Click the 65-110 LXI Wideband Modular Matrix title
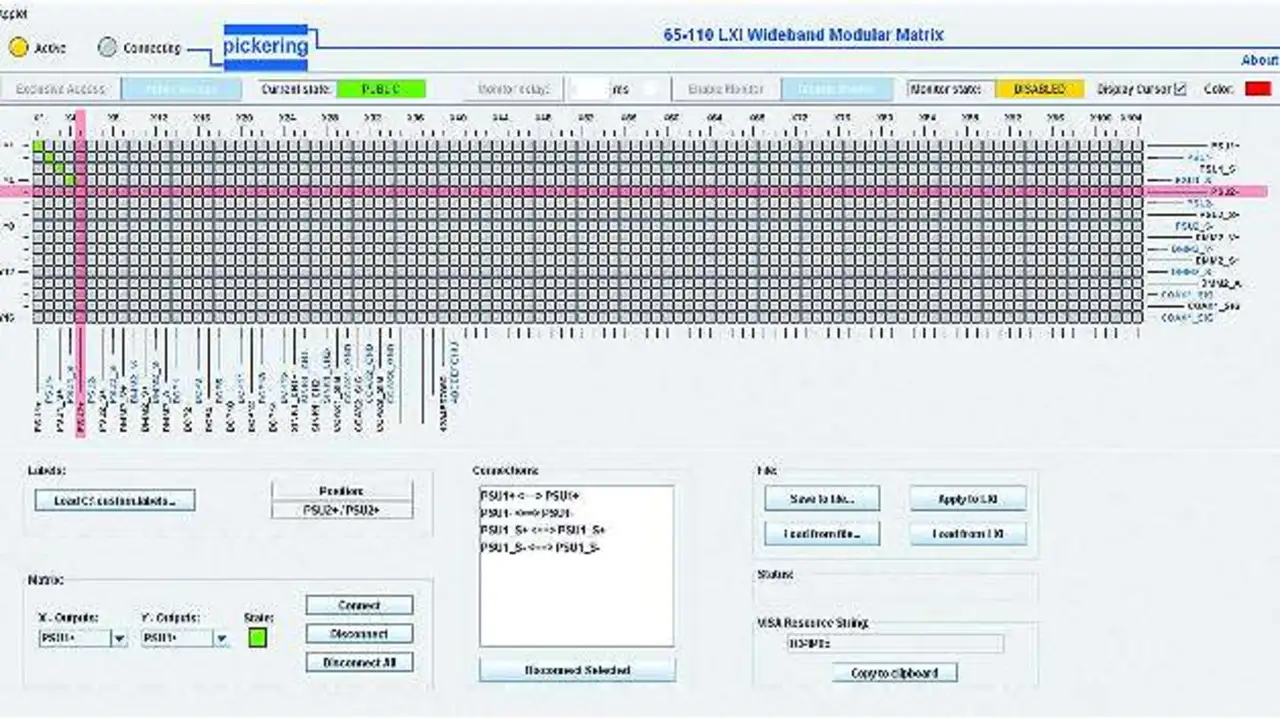The width and height of the screenshot is (1280, 719). click(x=804, y=35)
